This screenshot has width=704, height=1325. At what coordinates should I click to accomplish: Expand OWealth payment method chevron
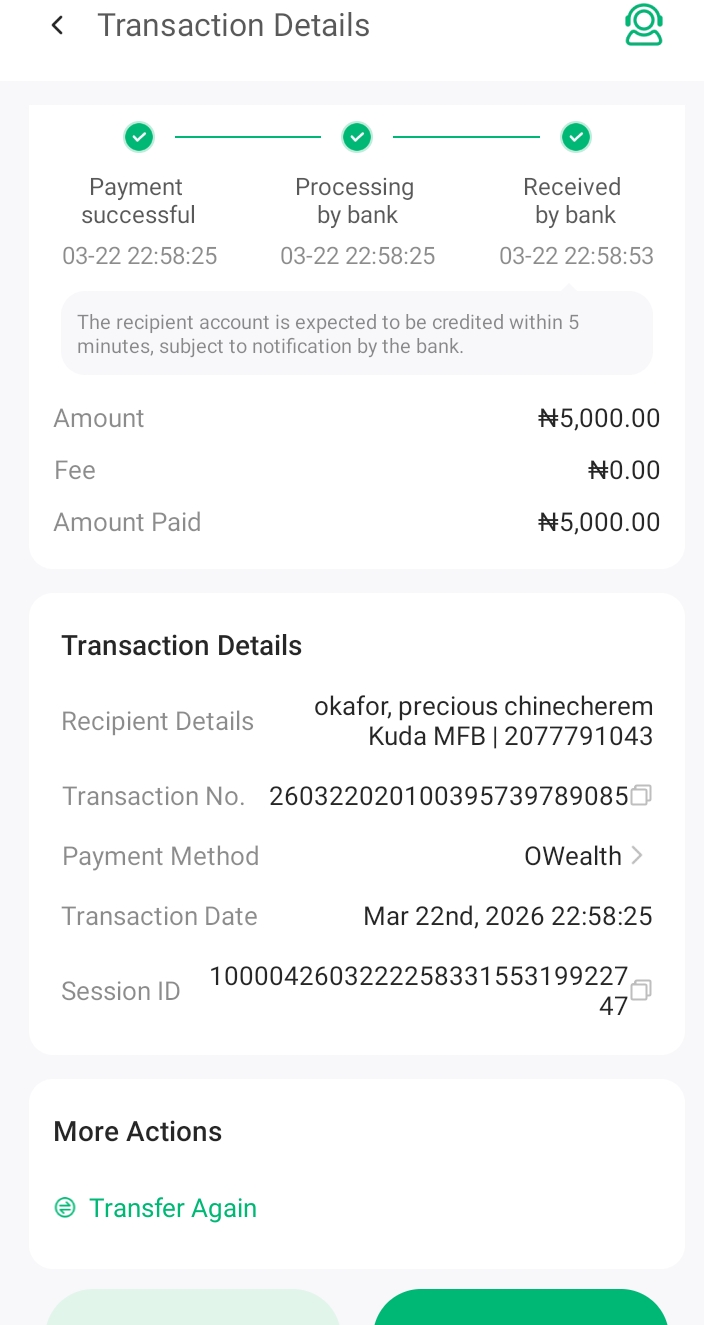(x=638, y=856)
